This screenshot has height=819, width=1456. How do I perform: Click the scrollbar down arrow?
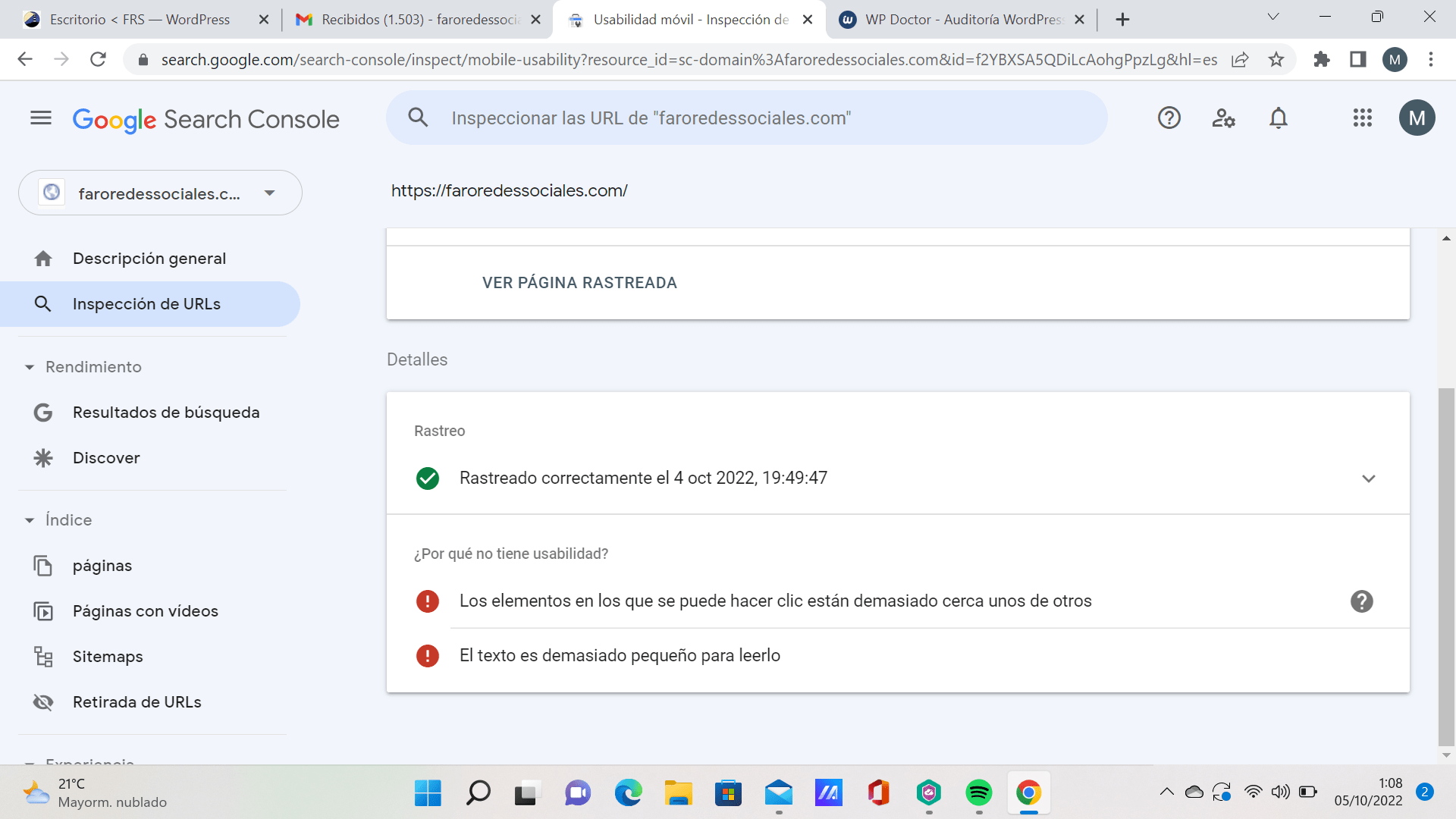[1446, 755]
